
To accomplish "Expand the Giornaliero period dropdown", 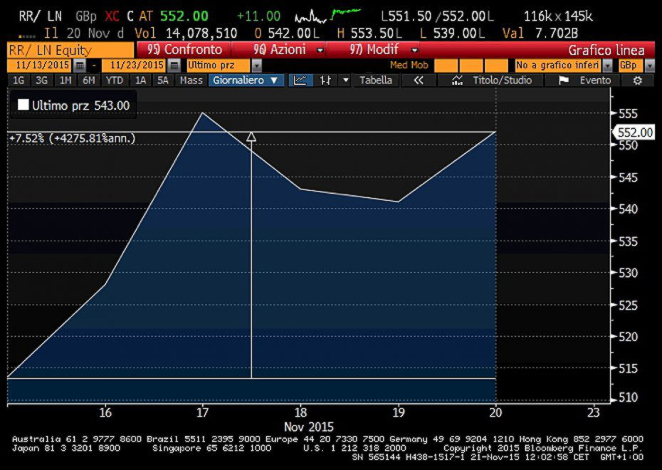I will coord(246,80).
